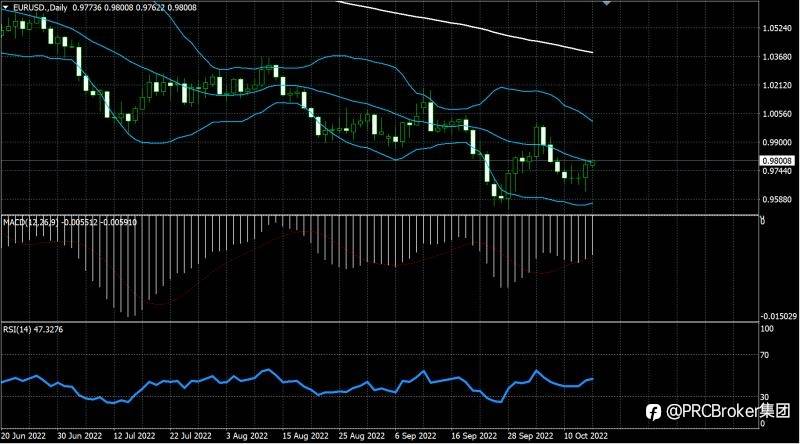The image size is (800, 444).
Task: Click the RSI(14) 47.3276 indicator label
Action: click(33, 330)
